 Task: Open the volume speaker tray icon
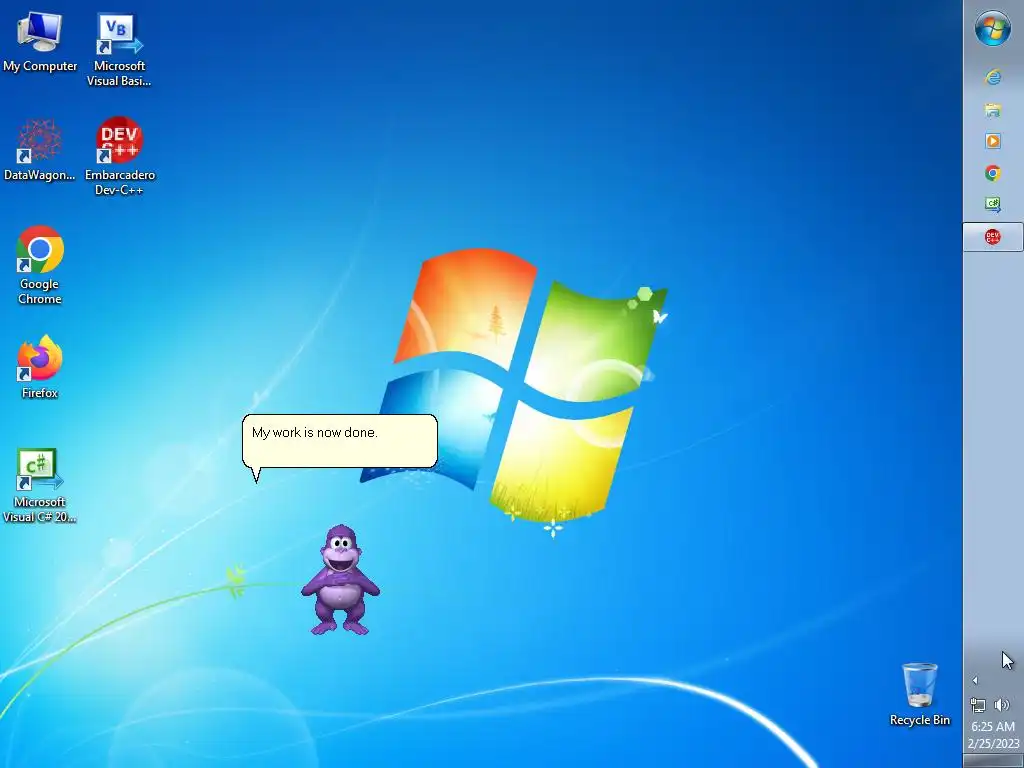click(x=1001, y=705)
